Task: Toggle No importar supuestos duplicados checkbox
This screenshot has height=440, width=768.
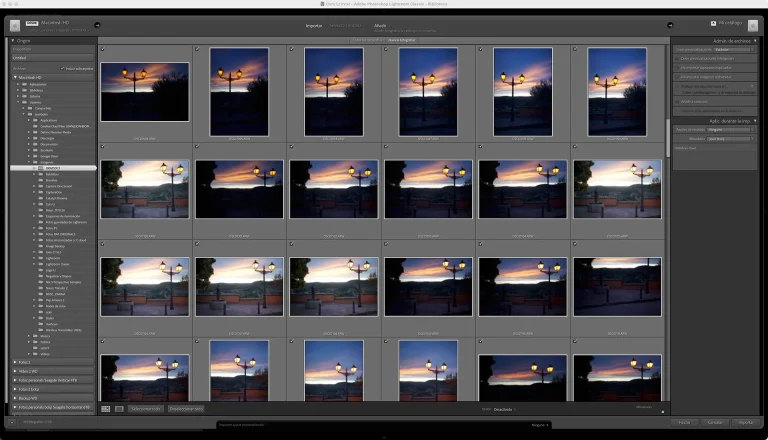Action: click(x=677, y=68)
